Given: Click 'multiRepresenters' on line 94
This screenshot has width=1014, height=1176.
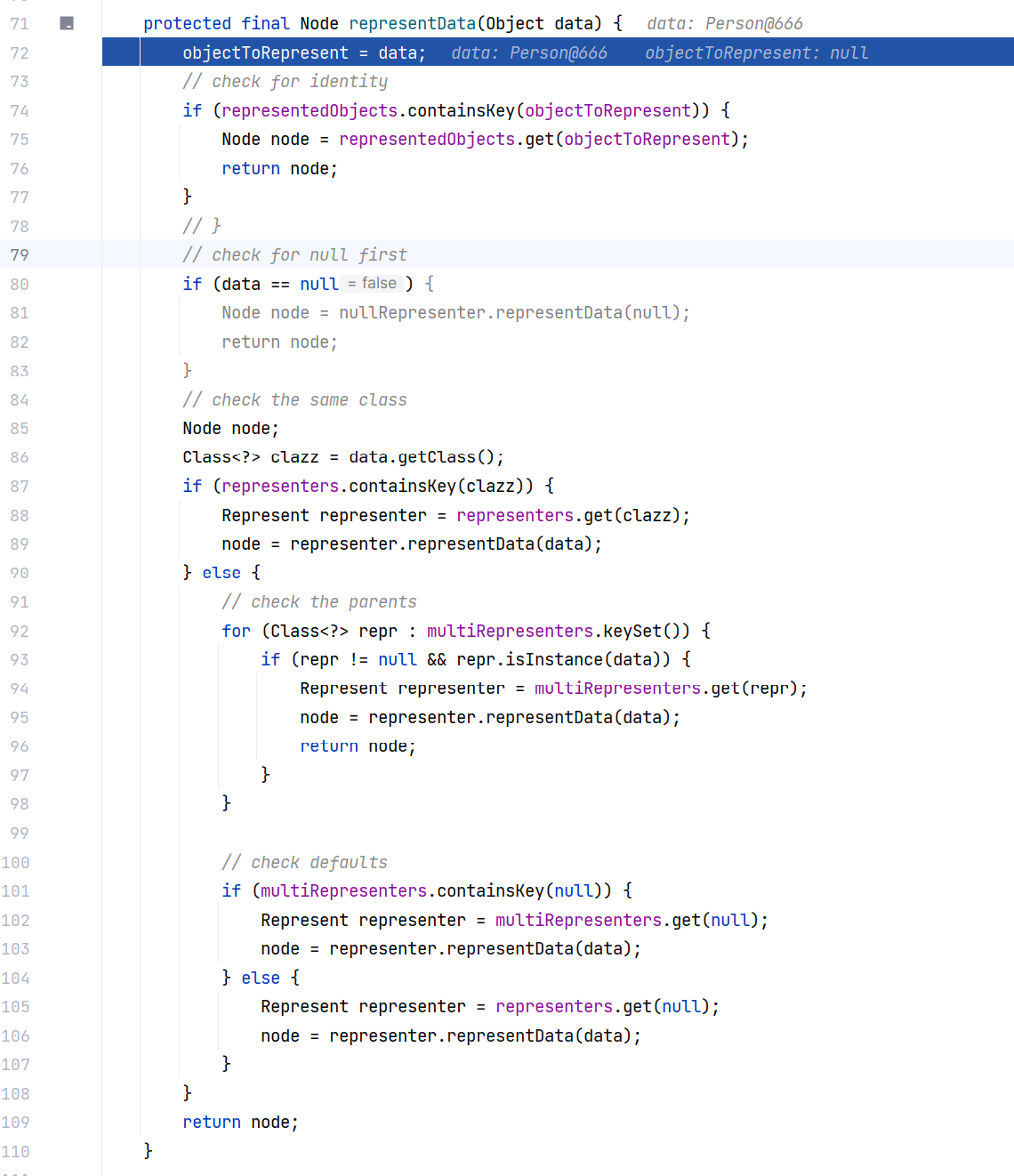Looking at the screenshot, I should pos(617,689).
